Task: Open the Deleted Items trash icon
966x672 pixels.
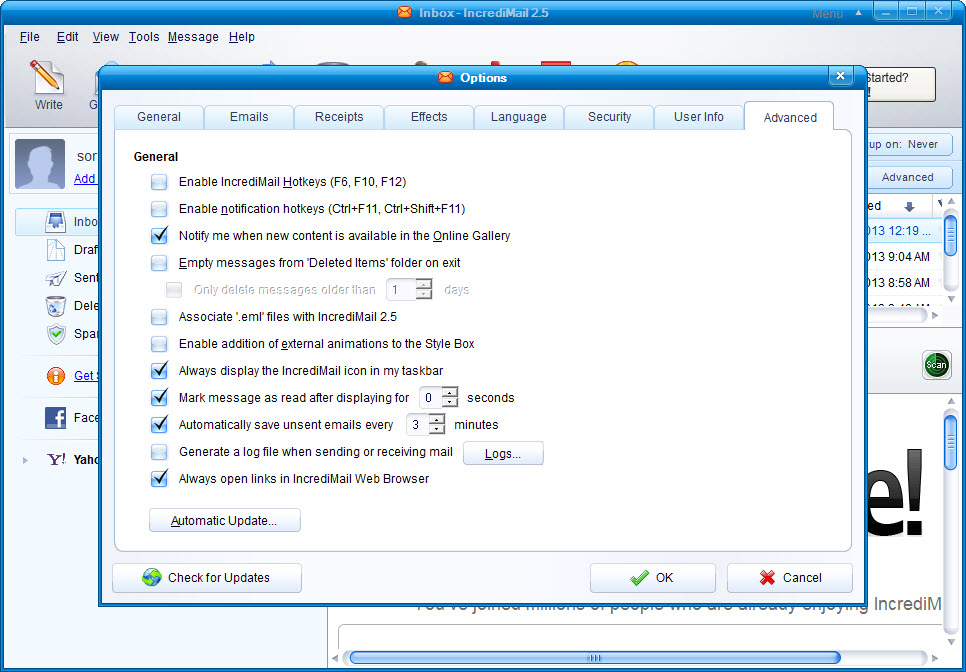Action: pyautogui.click(x=56, y=306)
